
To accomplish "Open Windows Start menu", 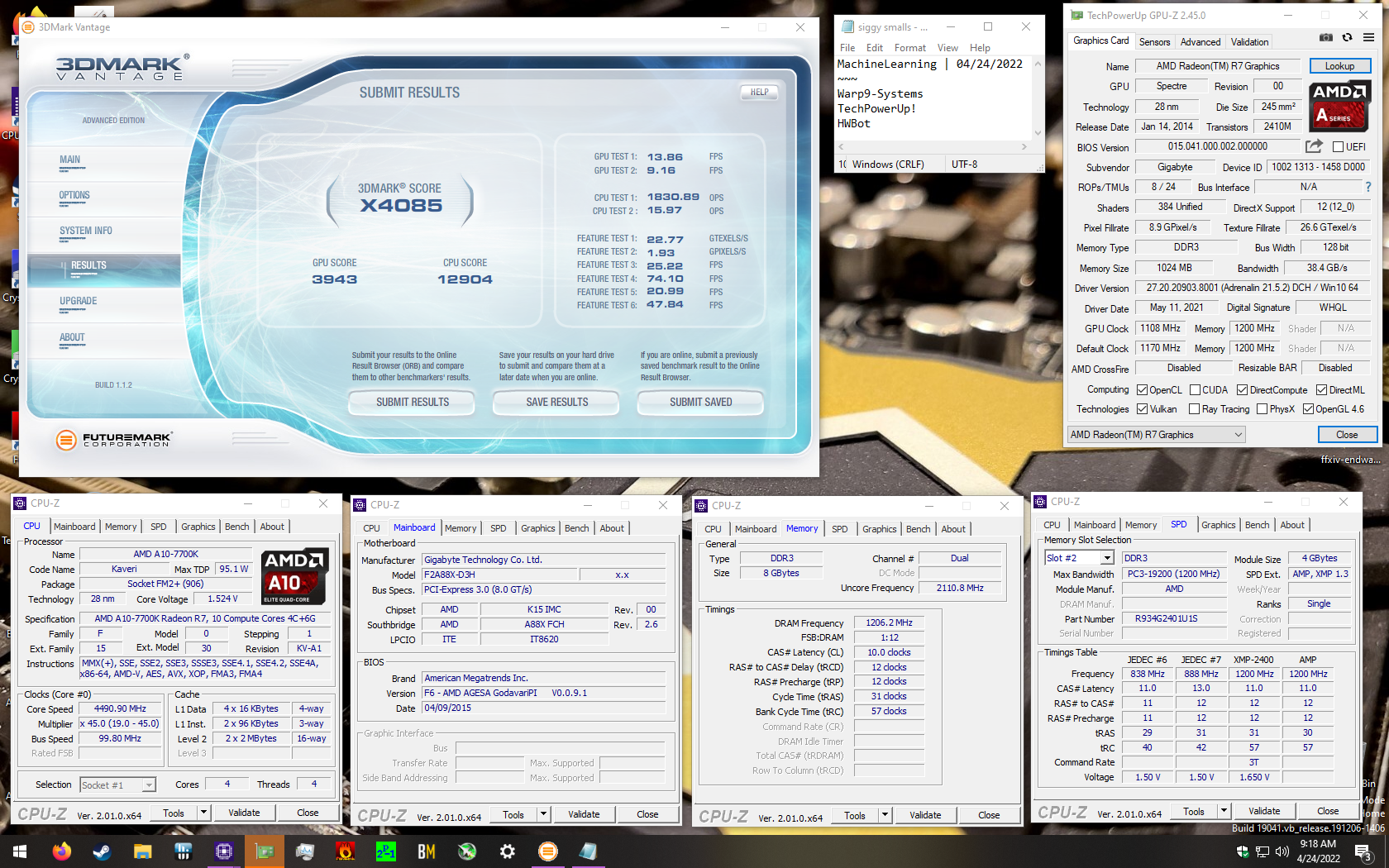I will point(20,851).
